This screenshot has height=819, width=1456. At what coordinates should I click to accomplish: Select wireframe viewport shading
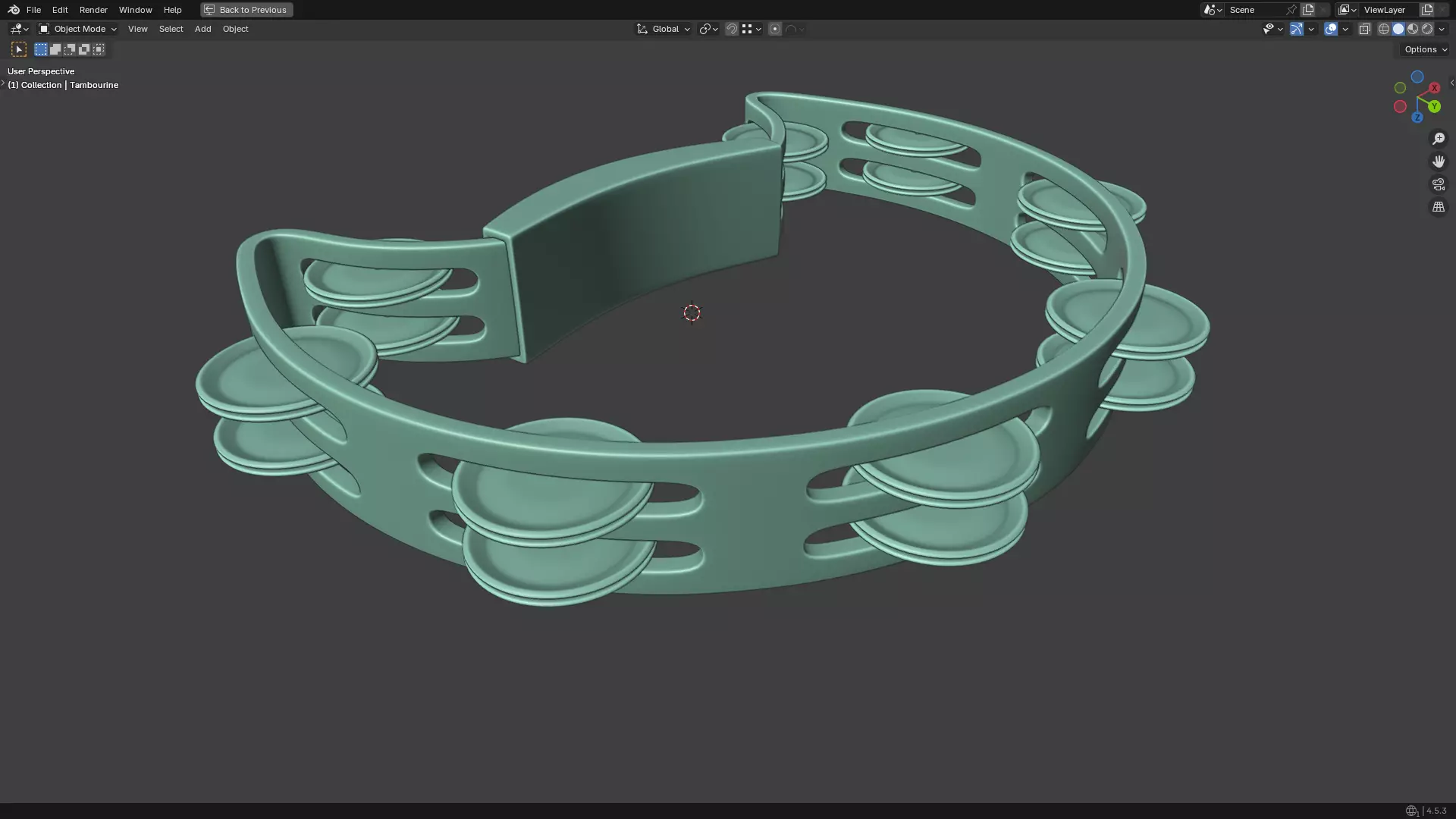(x=1384, y=29)
